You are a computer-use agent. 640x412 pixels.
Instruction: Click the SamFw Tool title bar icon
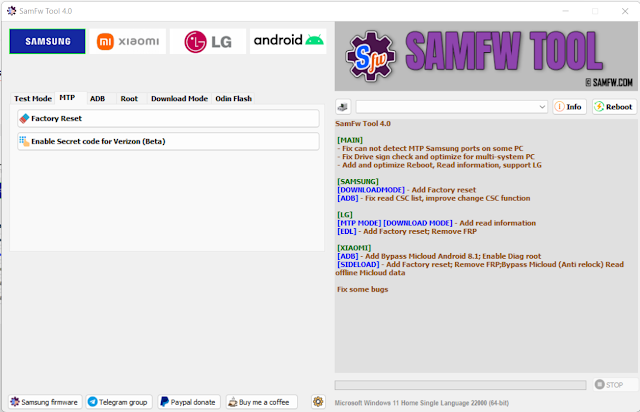pyautogui.click(x=12, y=11)
